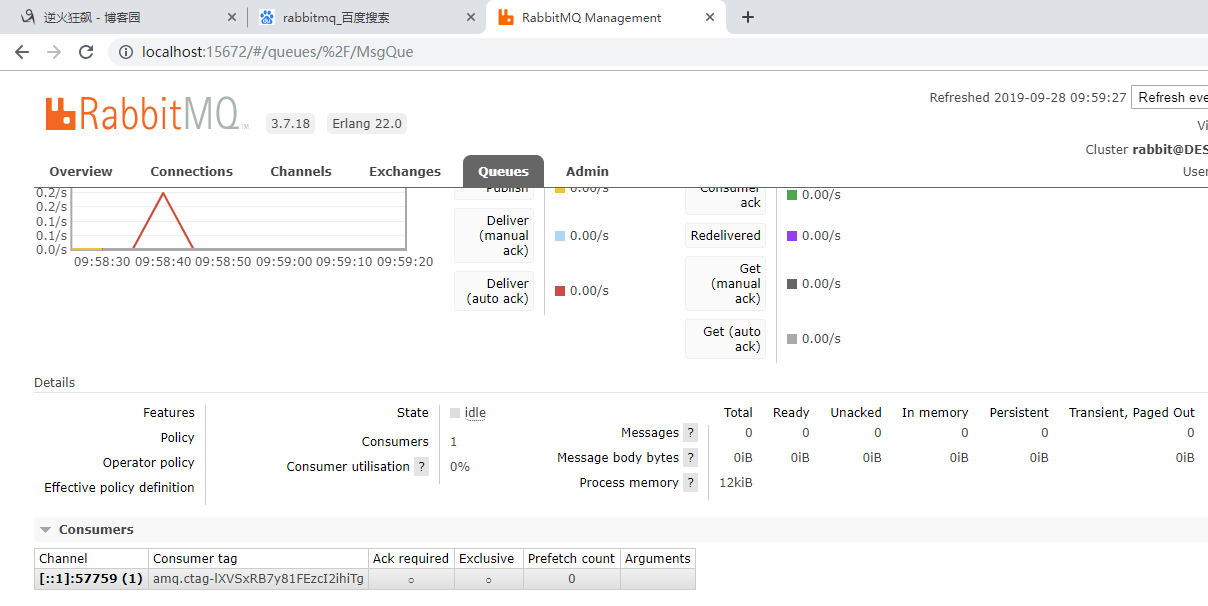Viewport: 1208px width, 606px height.
Task: Switch to the 逆火狂飙 - 博客园 tab
Action: [124, 17]
